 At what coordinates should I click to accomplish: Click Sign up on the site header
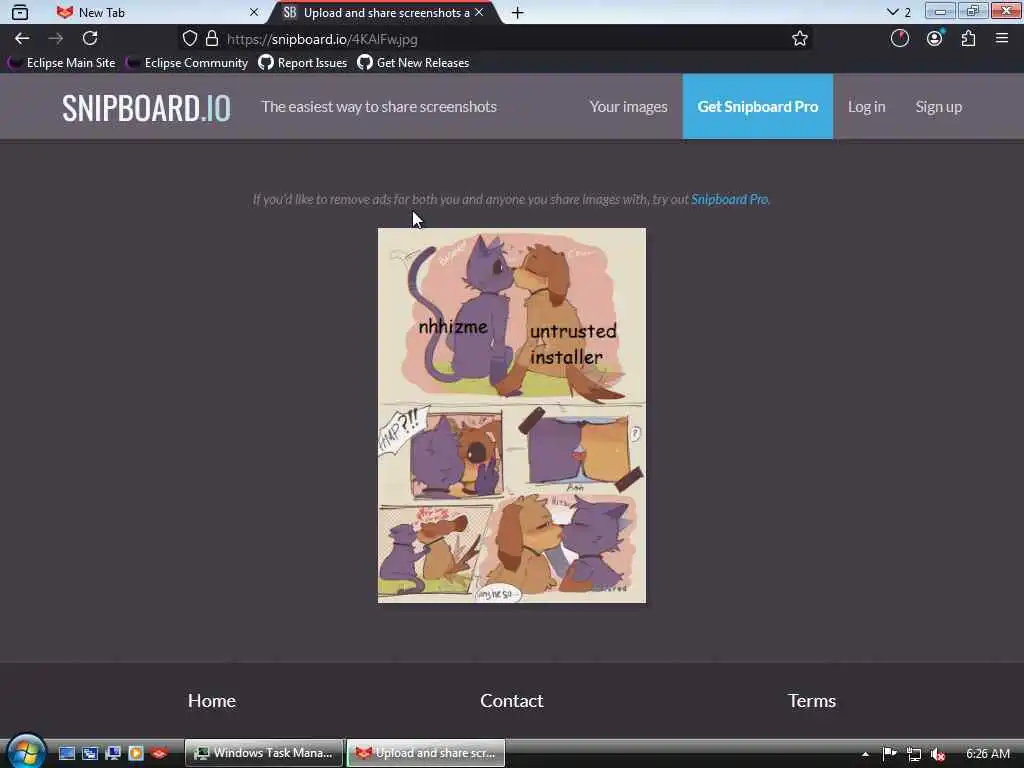tap(938, 106)
